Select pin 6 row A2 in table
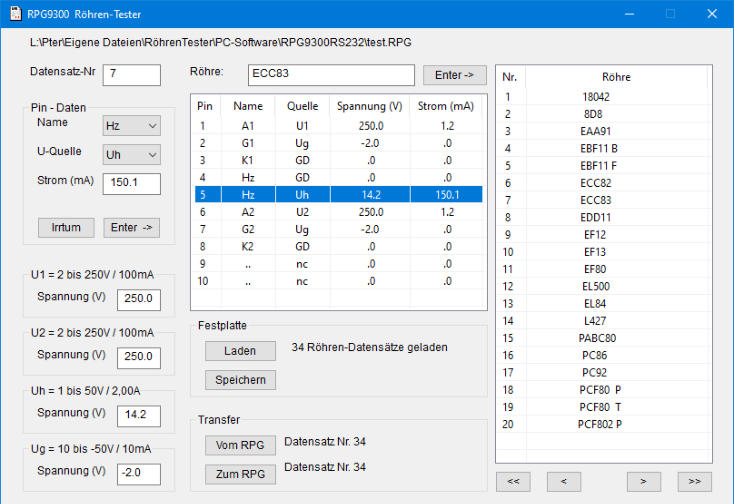Screen dimensions: 734x504 [x=338, y=212]
